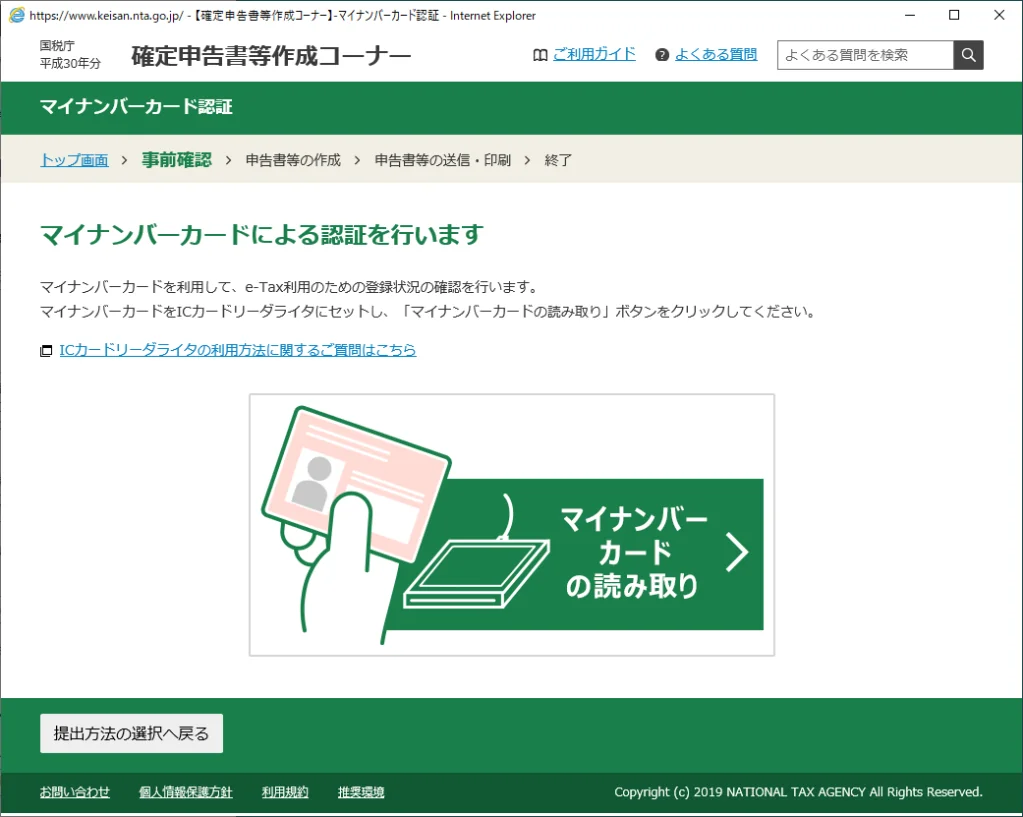
Task: Open the 推奨環境 recommended environment link
Action: (359, 791)
